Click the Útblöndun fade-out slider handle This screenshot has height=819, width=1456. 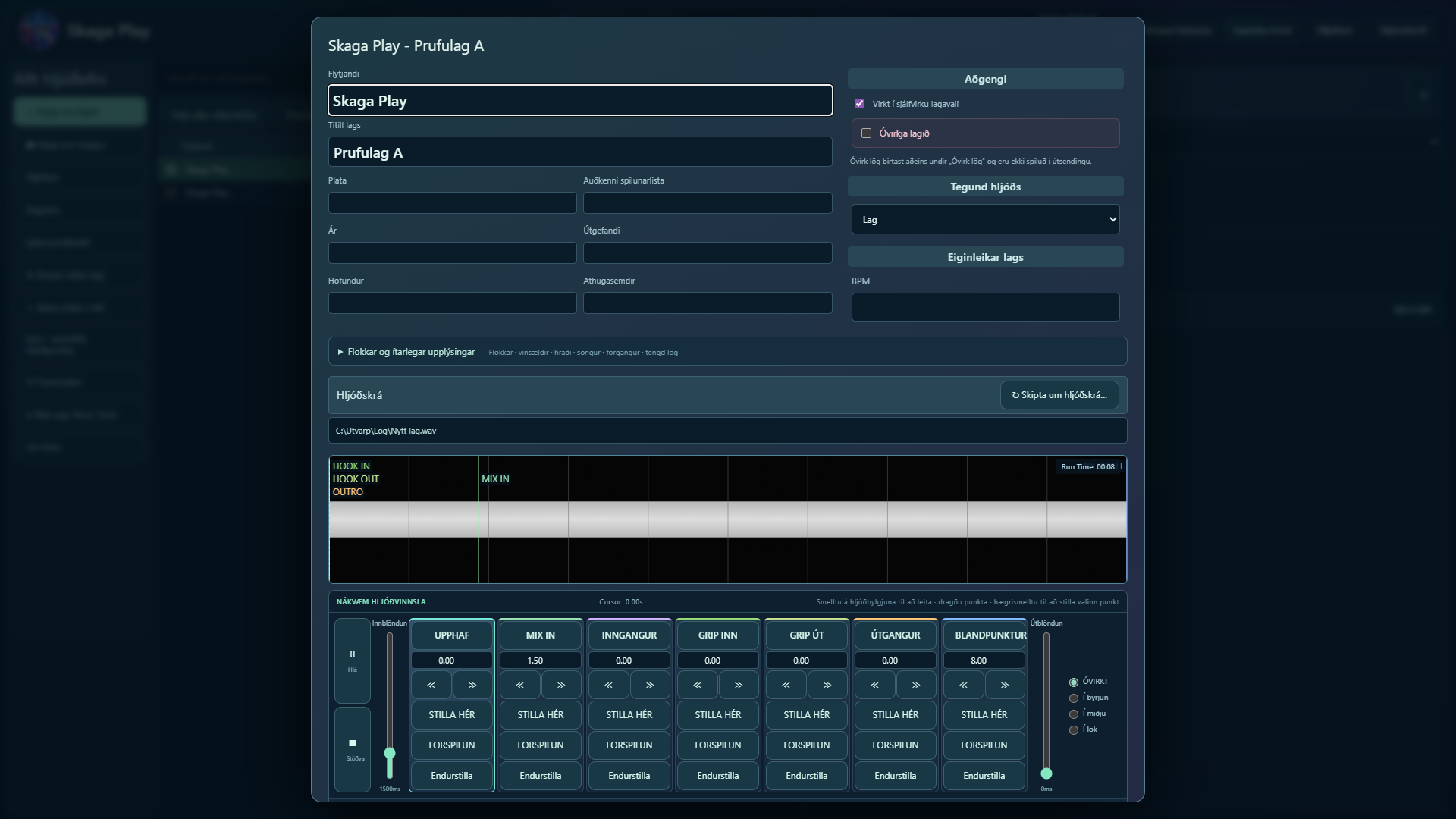pyautogui.click(x=1046, y=773)
